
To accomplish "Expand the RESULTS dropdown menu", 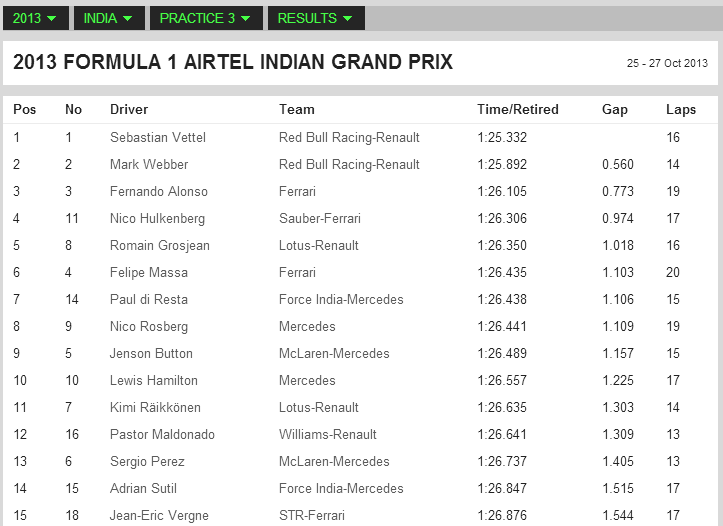I will 316,18.
